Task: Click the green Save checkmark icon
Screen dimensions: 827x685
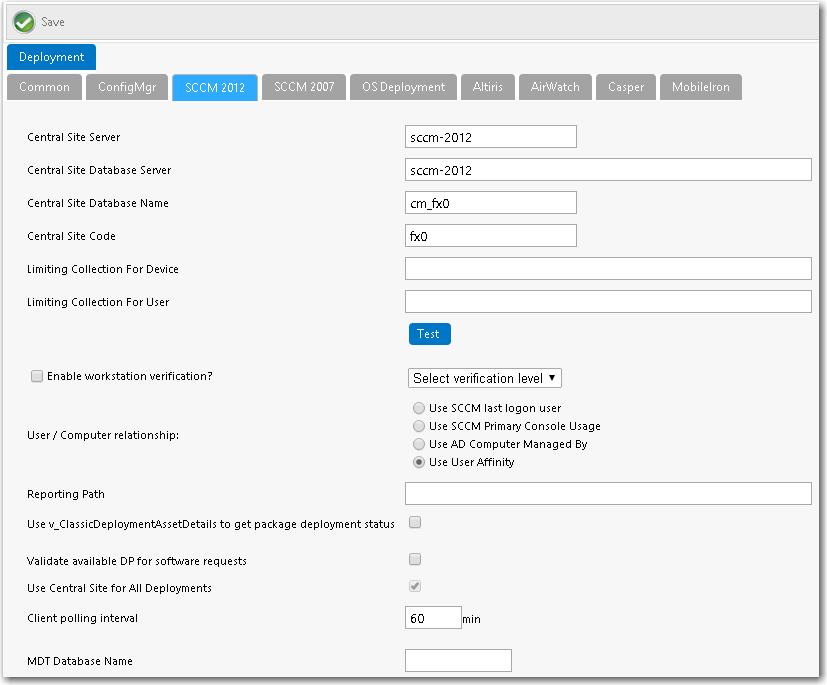Action: point(24,22)
